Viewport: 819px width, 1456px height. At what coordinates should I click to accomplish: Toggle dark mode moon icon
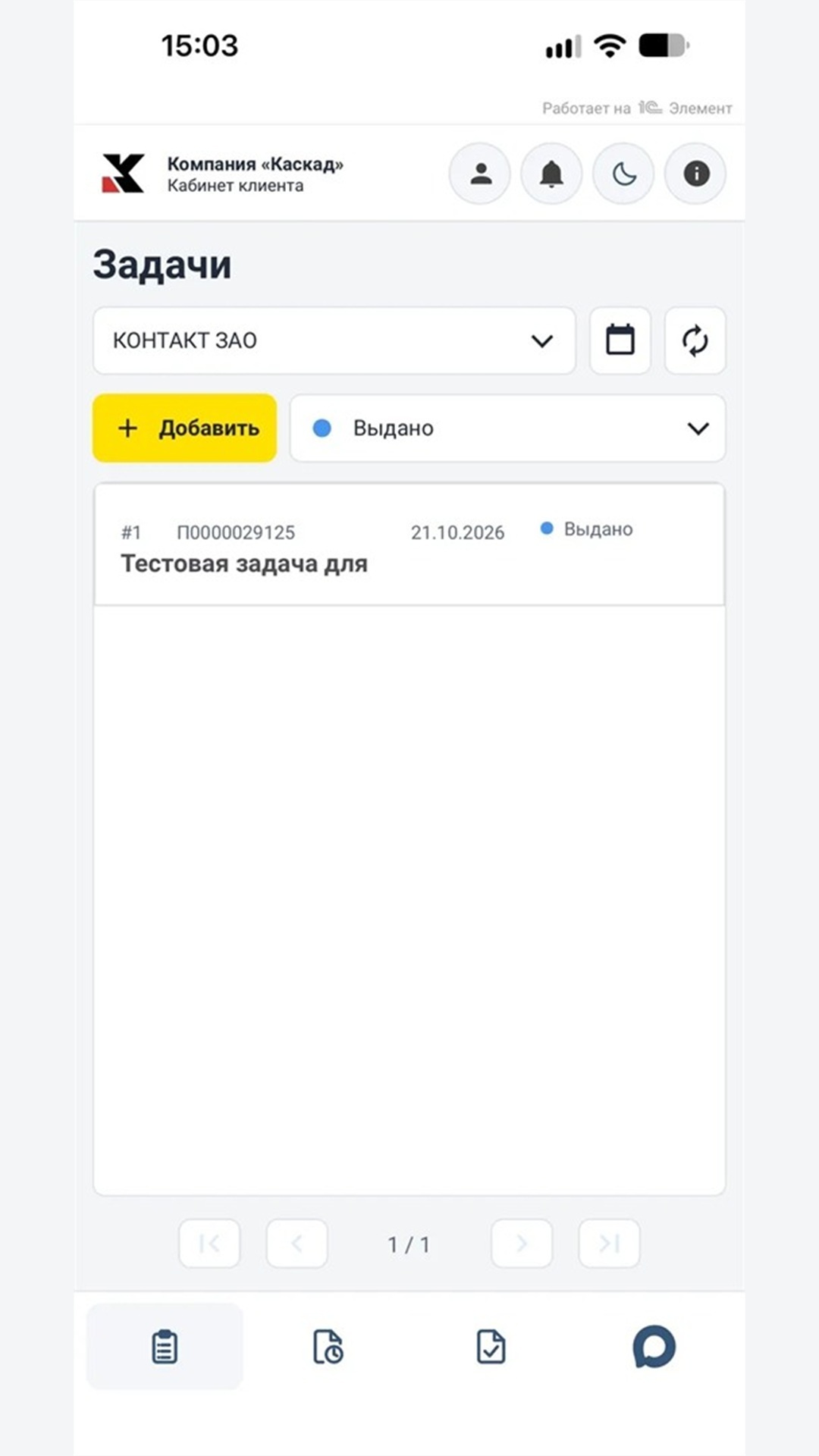click(623, 174)
